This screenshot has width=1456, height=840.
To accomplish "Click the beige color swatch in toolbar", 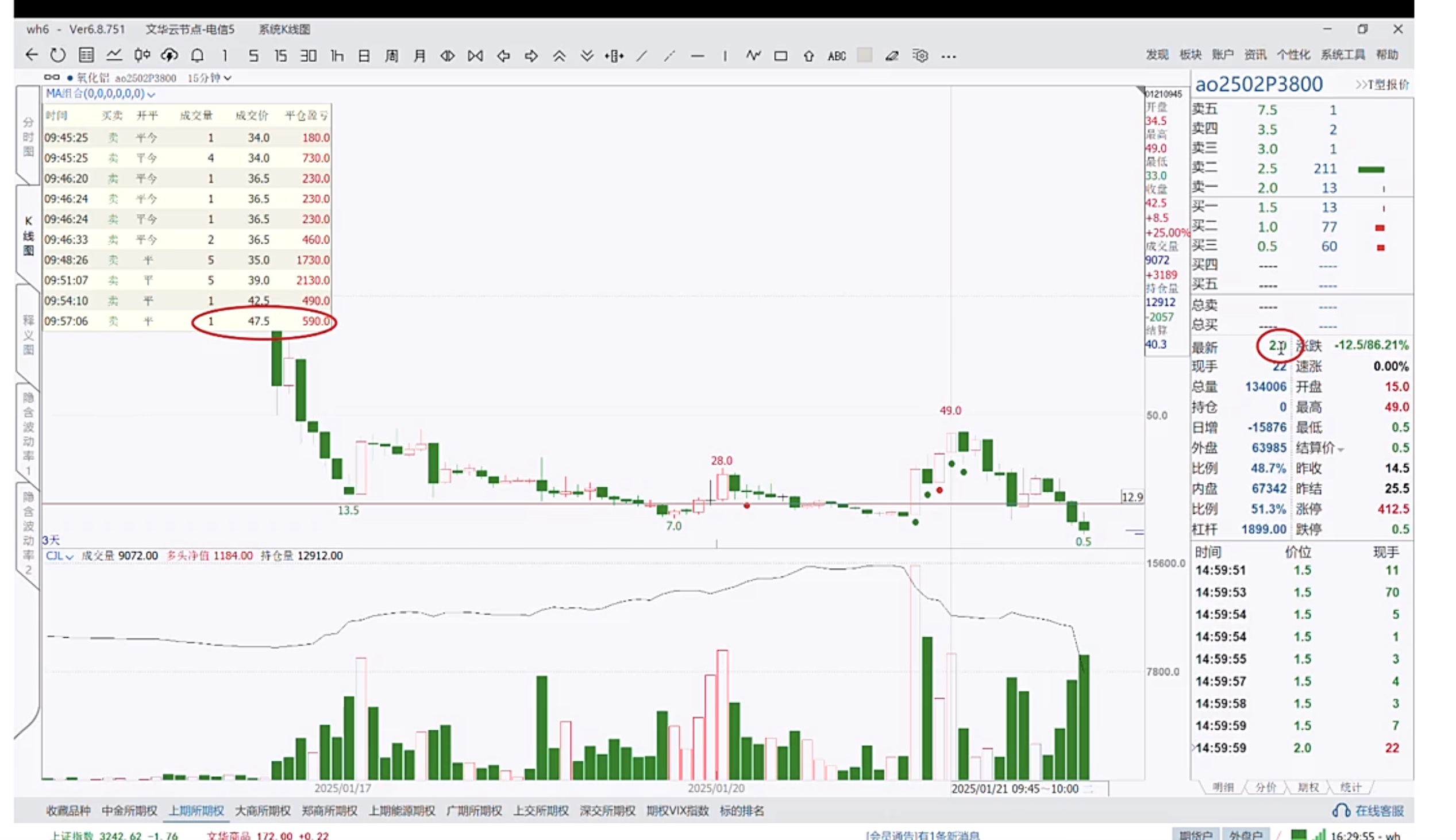I will (864, 55).
